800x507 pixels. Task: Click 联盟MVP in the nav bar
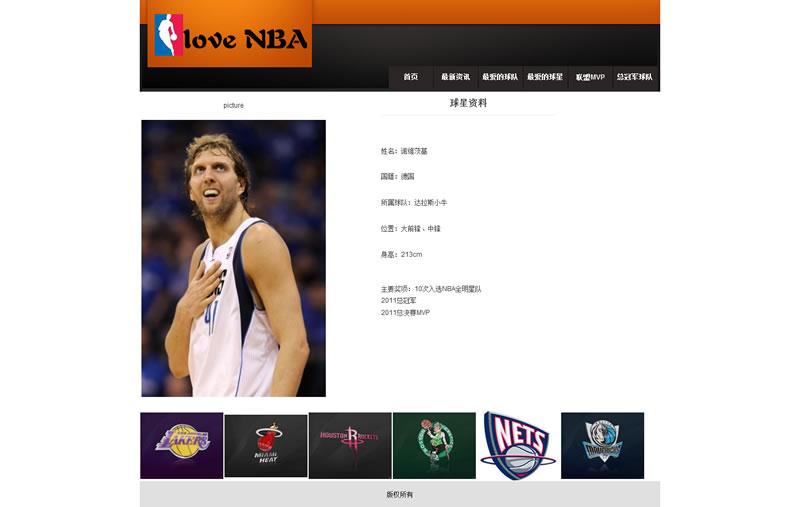pyautogui.click(x=590, y=77)
